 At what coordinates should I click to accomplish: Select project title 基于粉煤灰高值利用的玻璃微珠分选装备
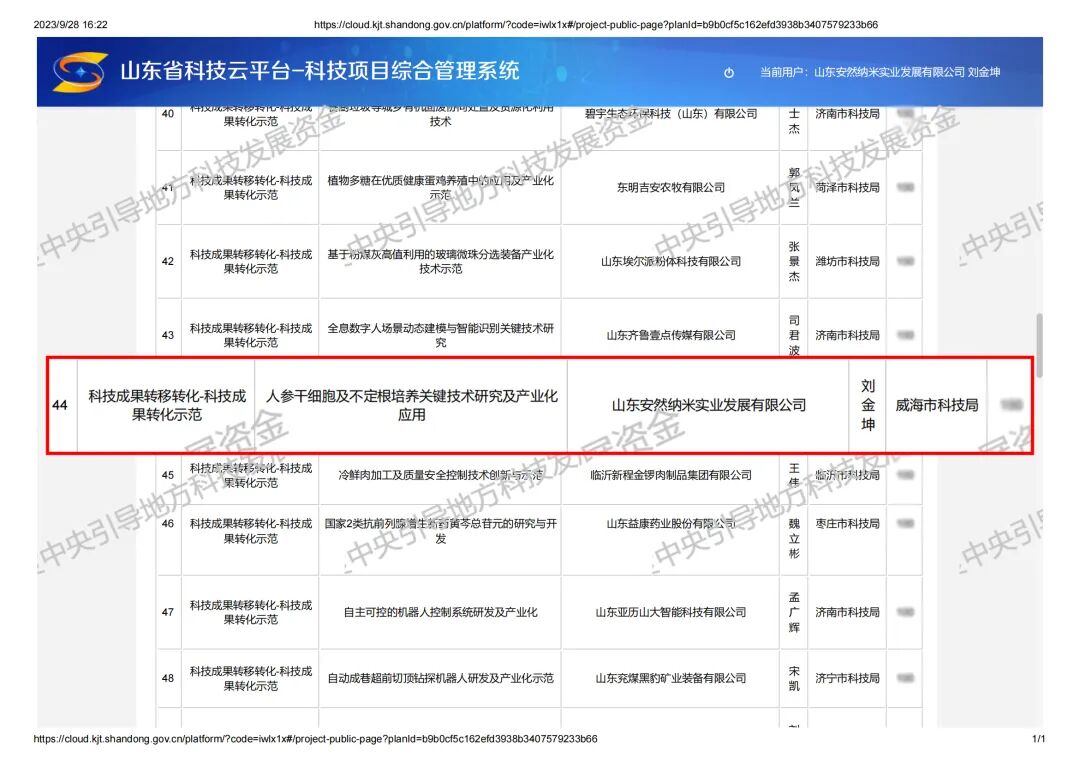pyautogui.click(x=440, y=261)
